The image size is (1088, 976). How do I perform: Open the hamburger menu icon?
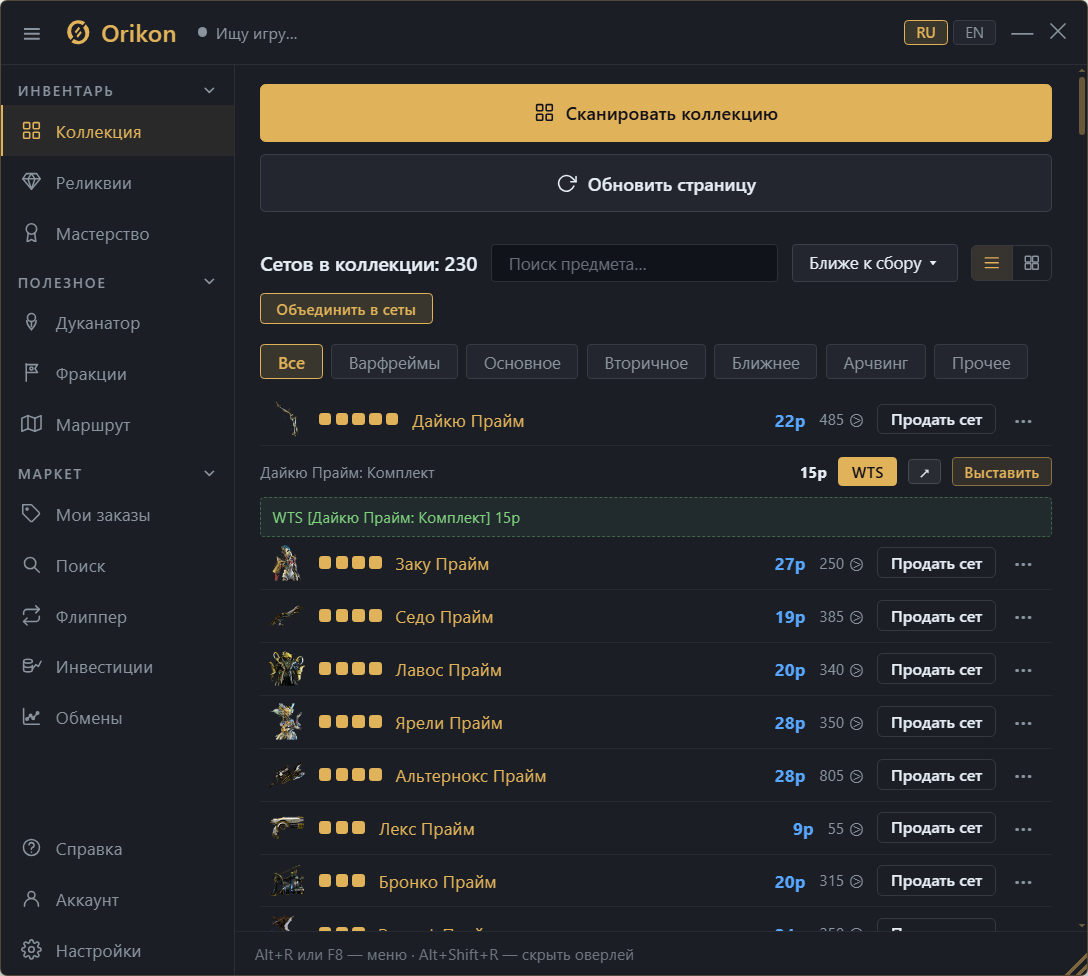click(31, 33)
